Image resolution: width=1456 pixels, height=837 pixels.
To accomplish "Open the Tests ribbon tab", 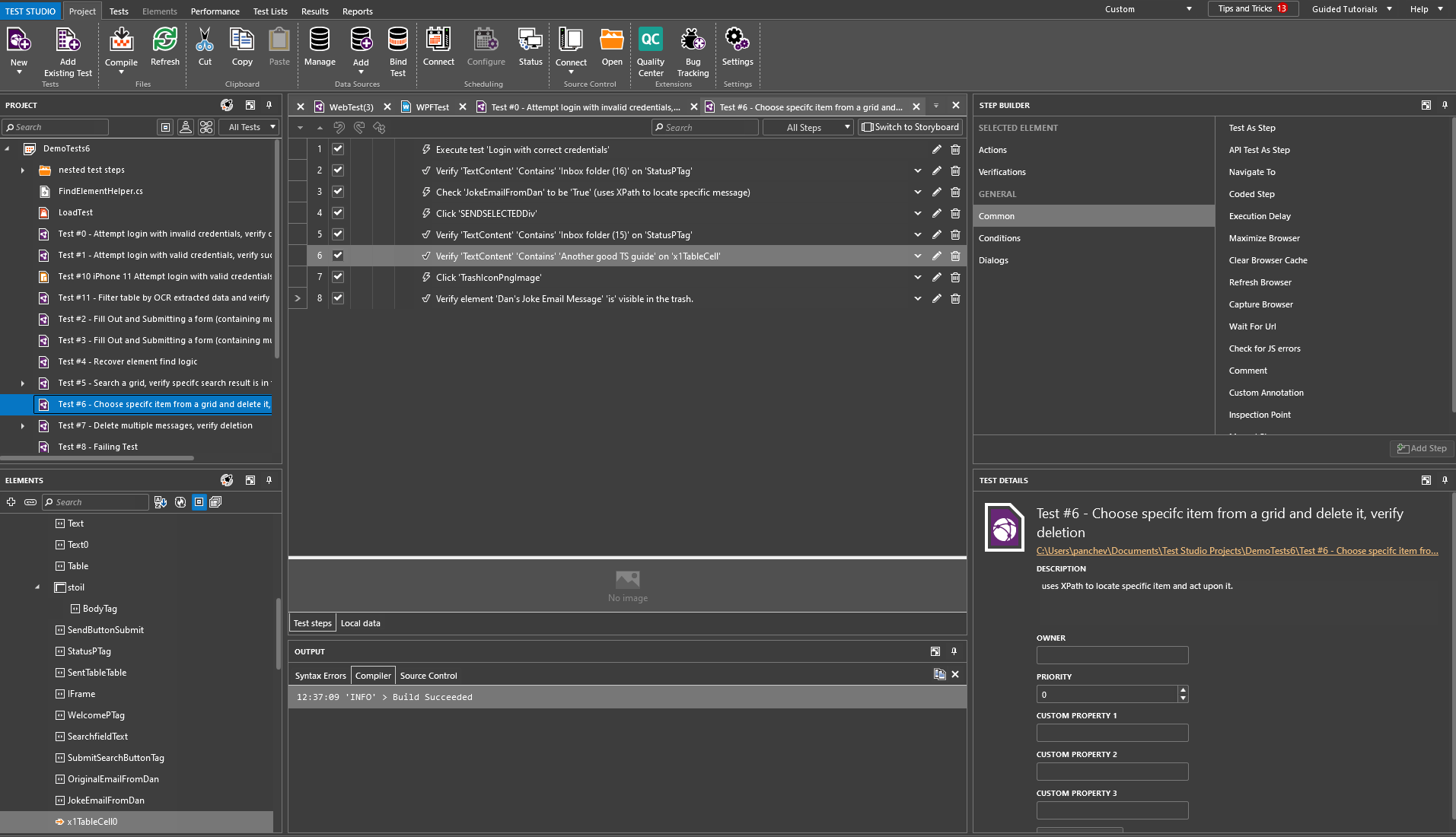I will pyautogui.click(x=119, y=11).
